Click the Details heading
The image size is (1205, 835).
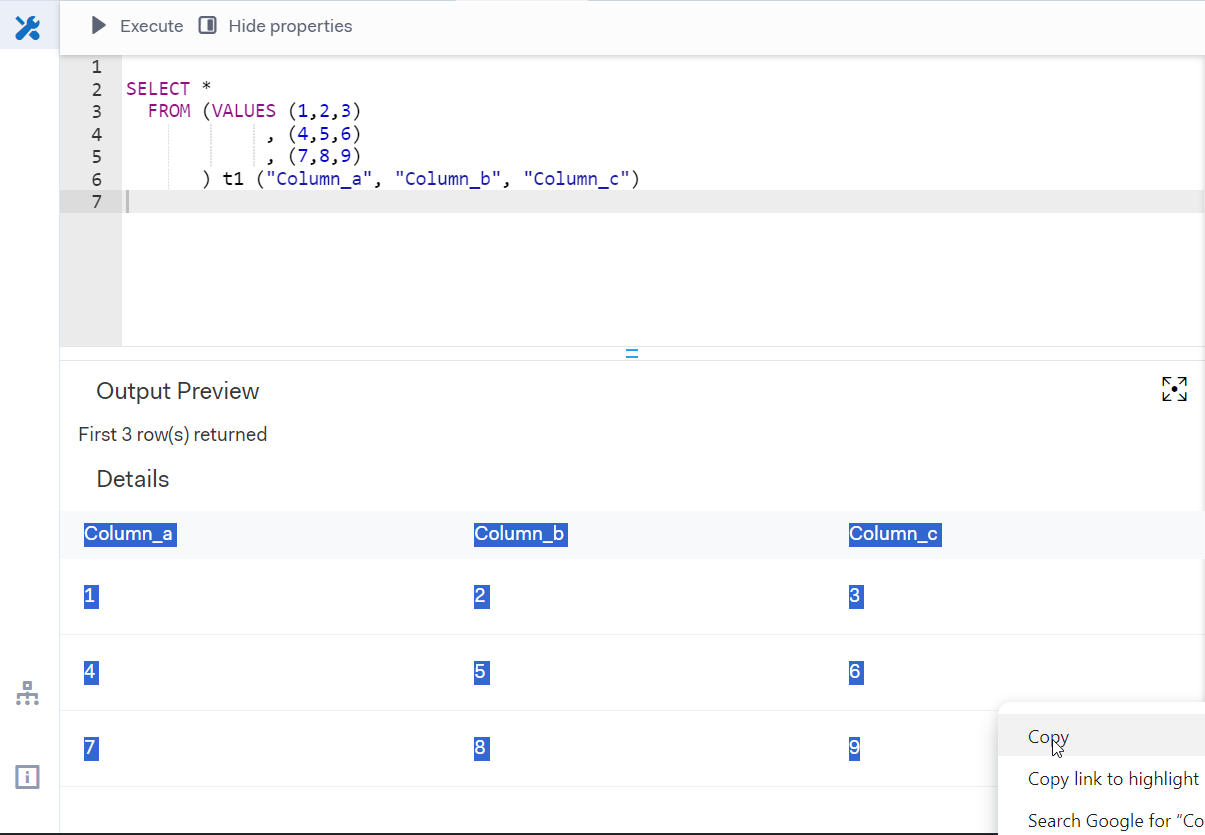coord(133,479)
